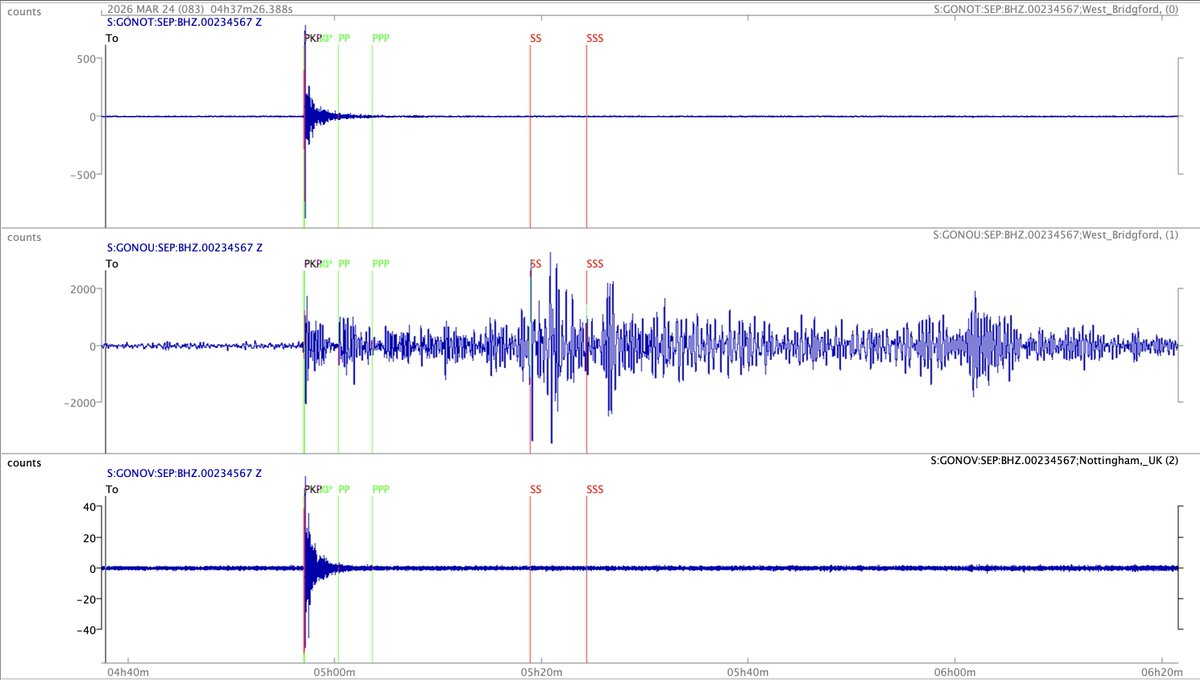Click the 04h40m time axis label

(129, 672)
